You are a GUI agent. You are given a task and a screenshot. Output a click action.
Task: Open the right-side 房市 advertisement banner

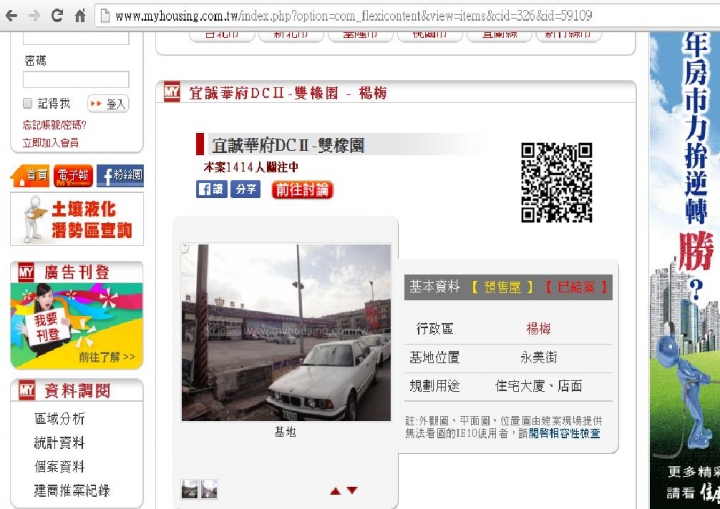(x=685, y=271)
